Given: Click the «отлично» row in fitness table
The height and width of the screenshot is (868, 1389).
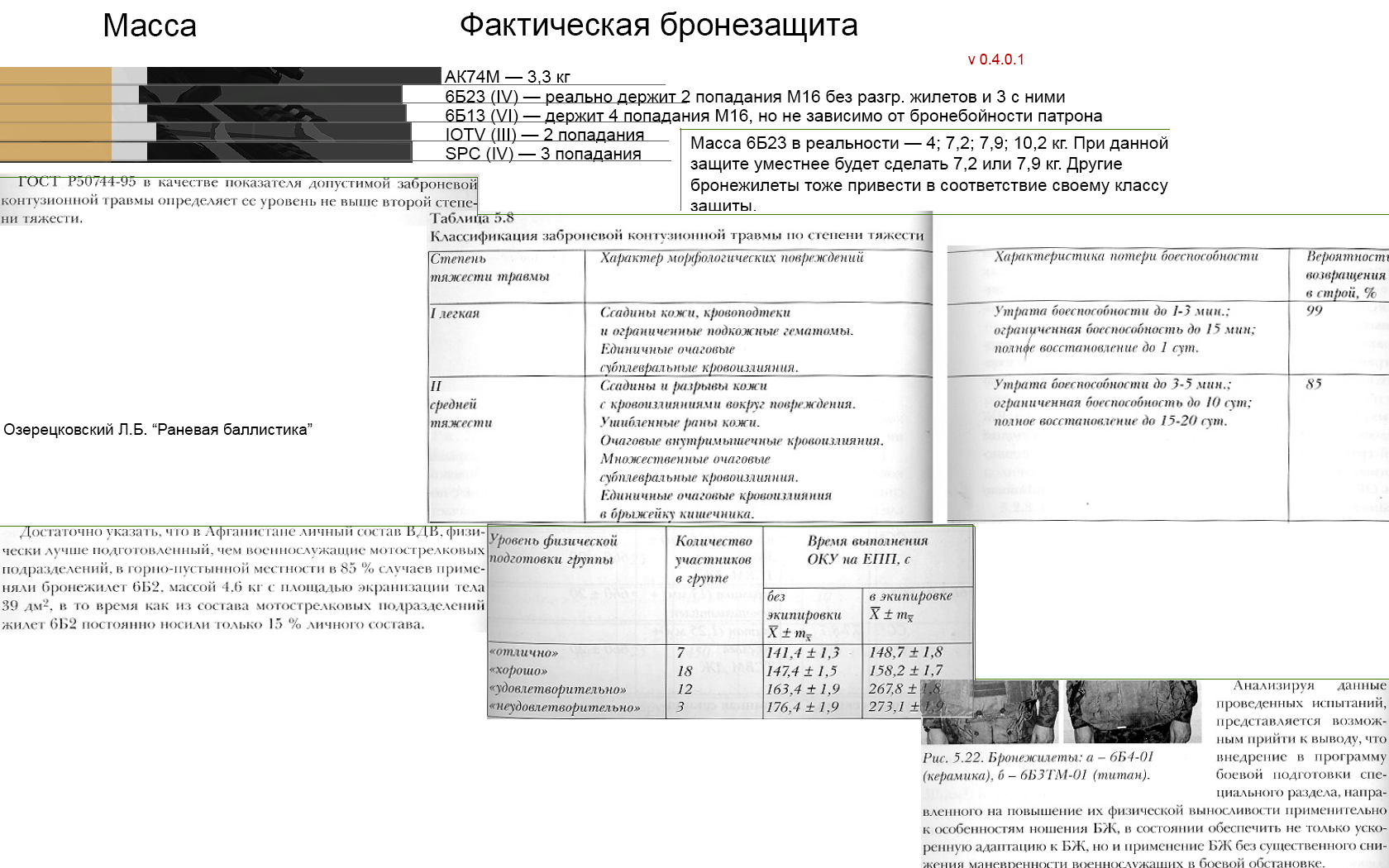Looking at the screenshot, I should click(x=523, y=652).
